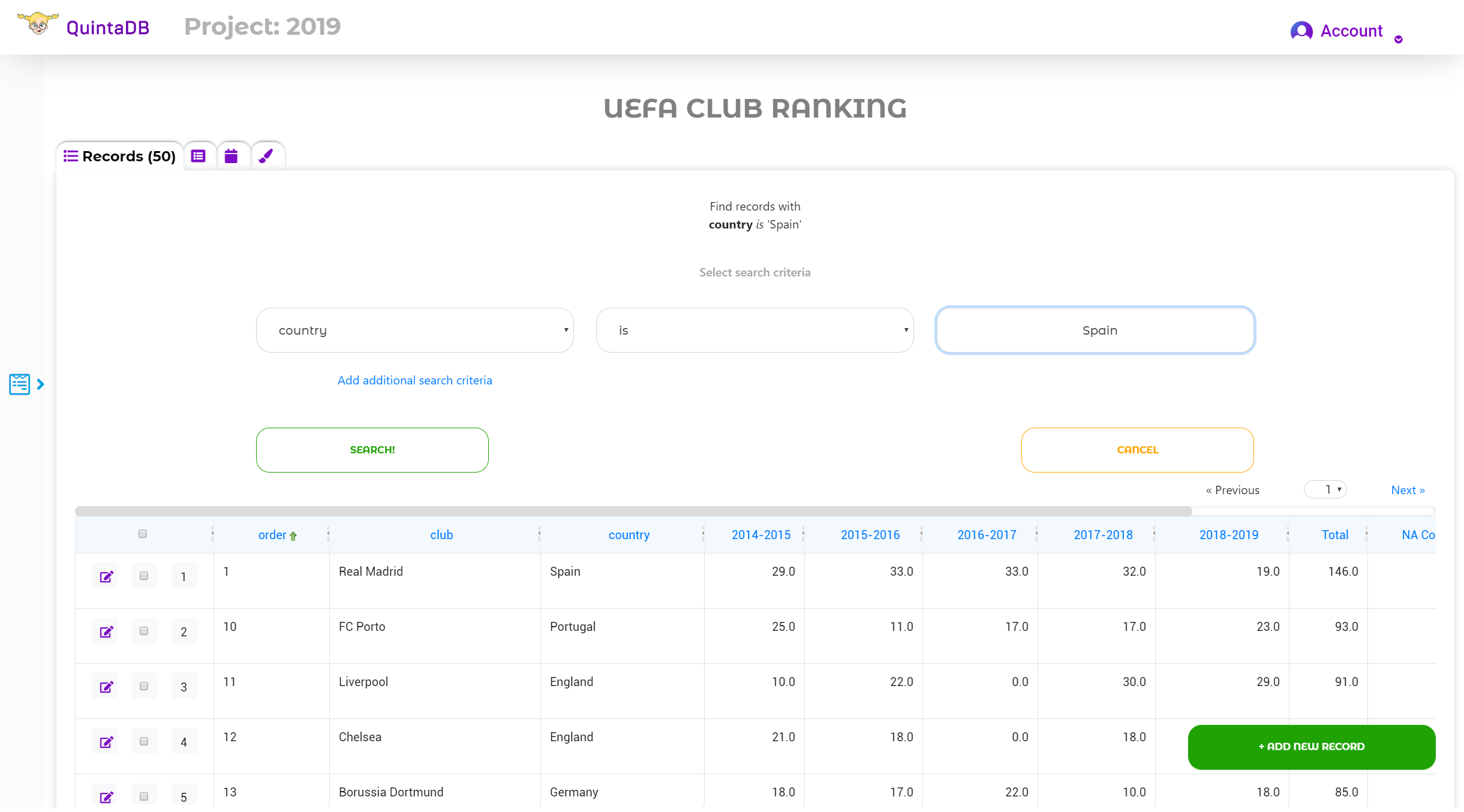This screenshot has height=812, width=1464.
Task: Click the 93.0 total value
Action: tap(1346, 627)
